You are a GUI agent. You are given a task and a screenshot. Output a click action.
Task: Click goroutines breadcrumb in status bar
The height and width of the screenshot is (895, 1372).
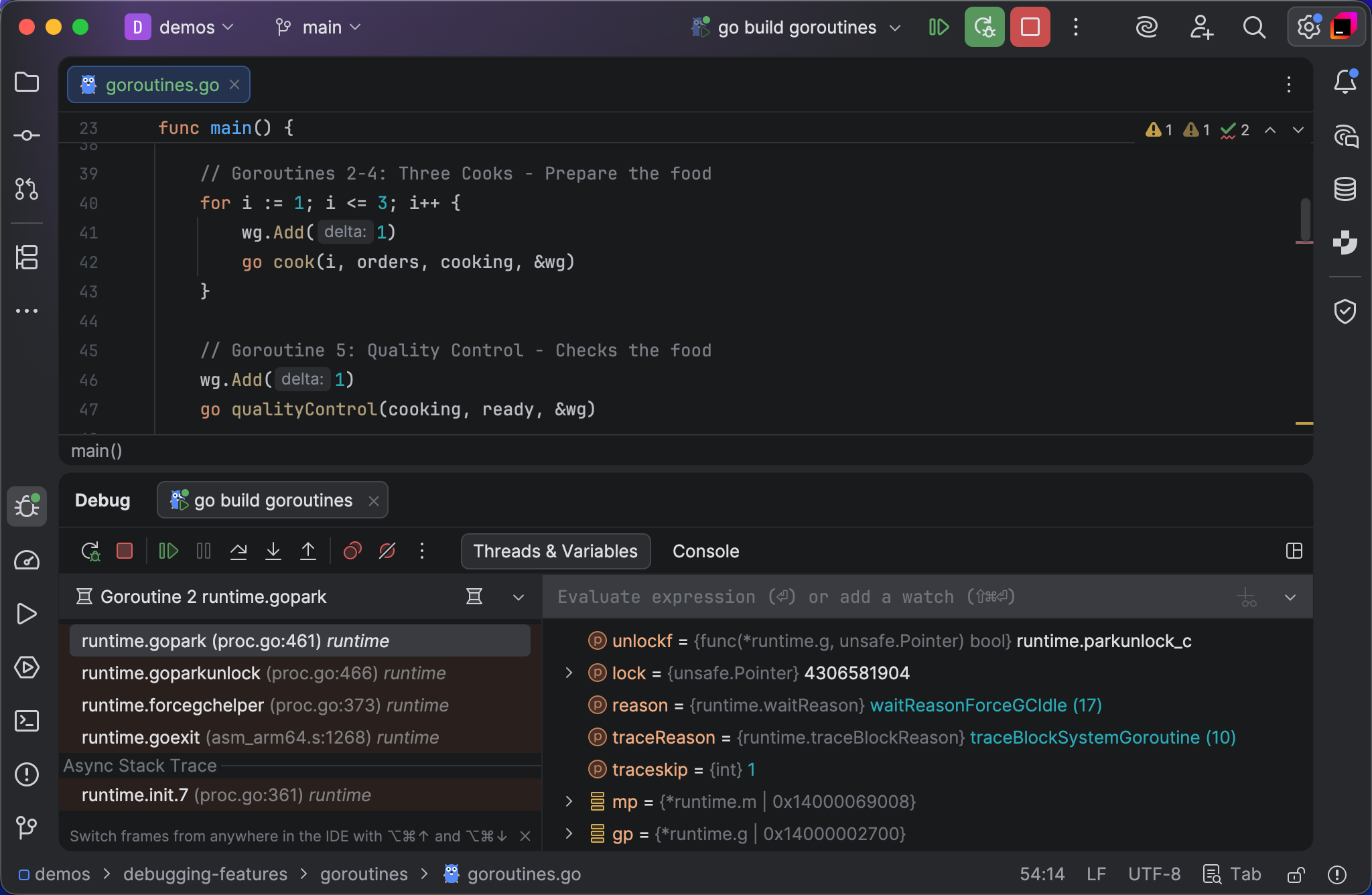click(x=364, y=874)
